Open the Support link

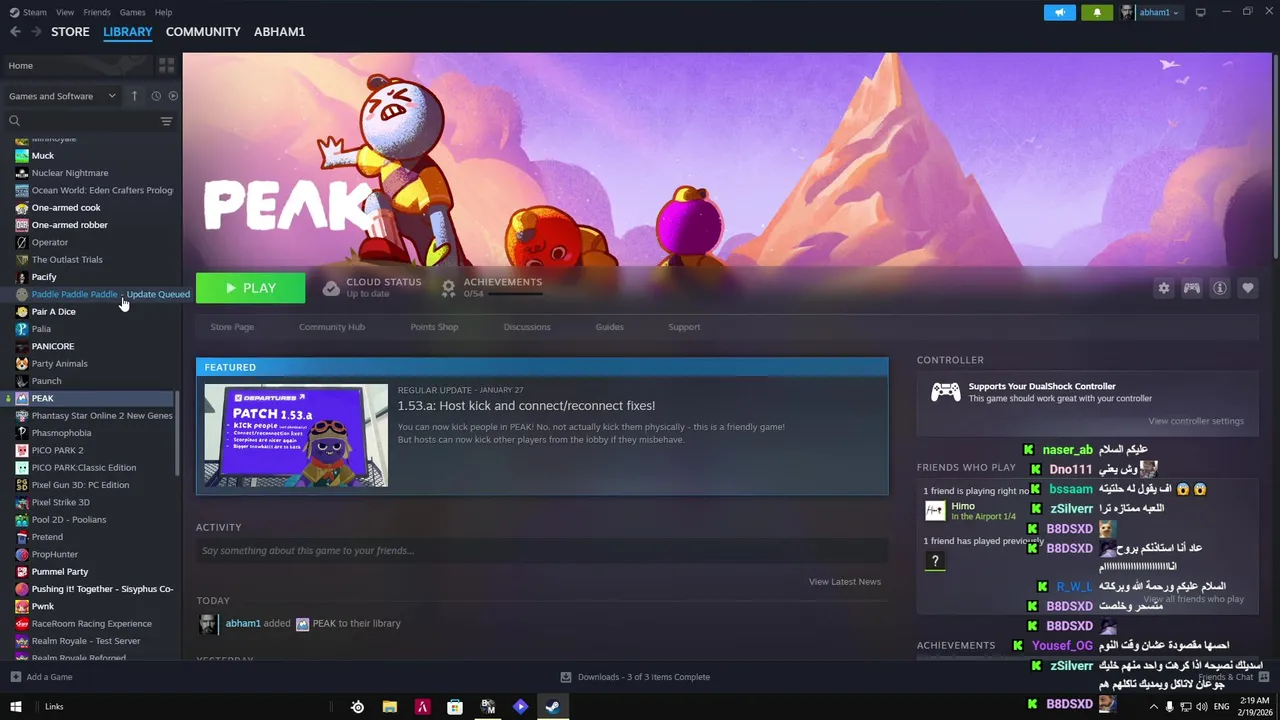(x=684, y=327)
